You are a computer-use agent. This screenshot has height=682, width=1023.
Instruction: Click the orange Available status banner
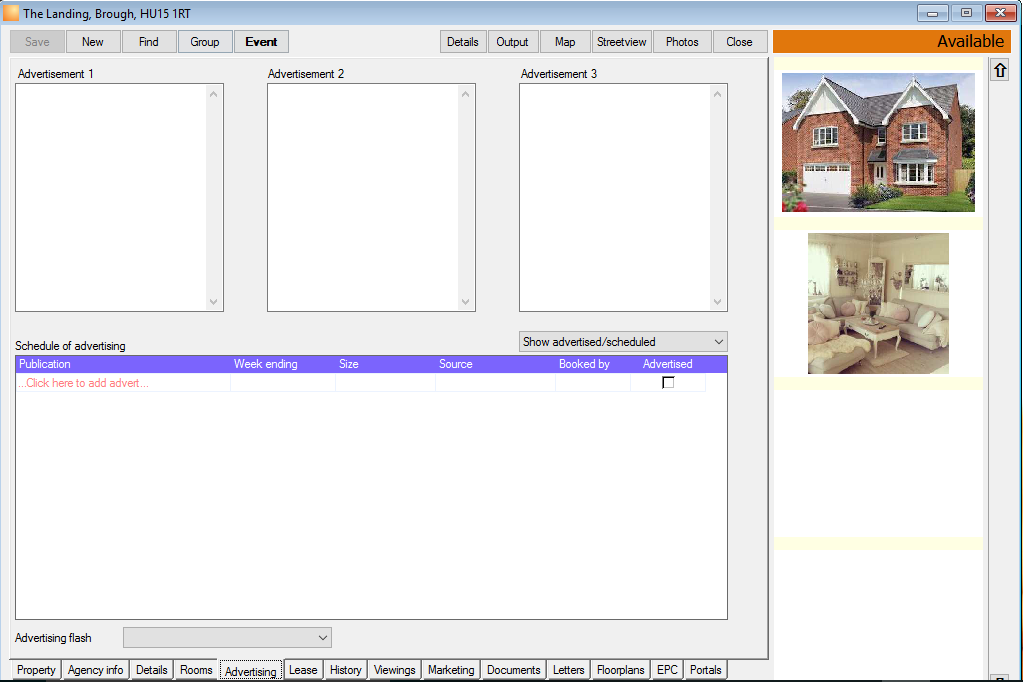click(892, 42)
